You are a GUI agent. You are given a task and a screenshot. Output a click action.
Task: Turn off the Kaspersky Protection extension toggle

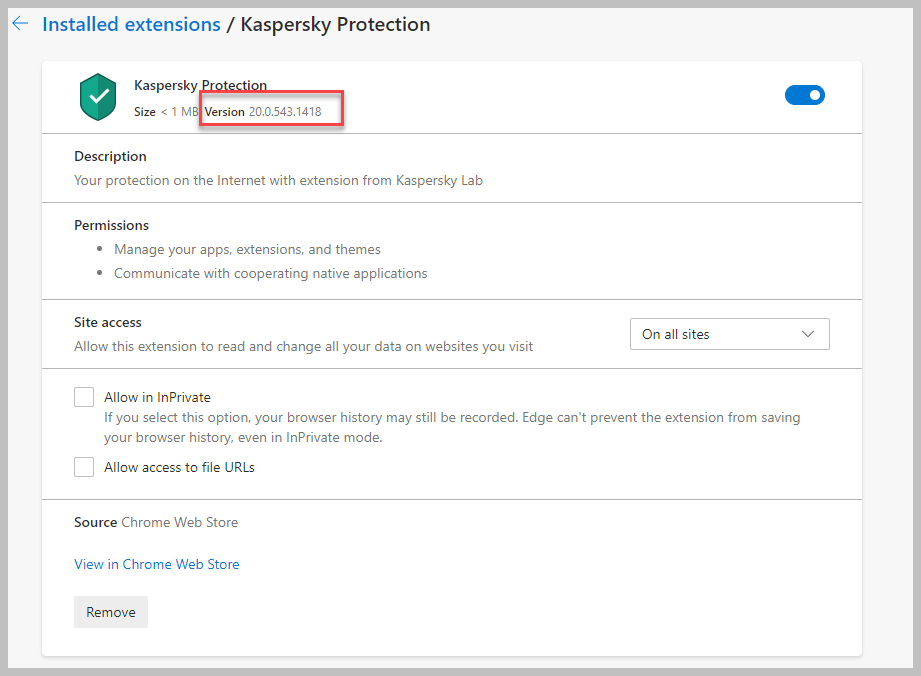point(805,95)
